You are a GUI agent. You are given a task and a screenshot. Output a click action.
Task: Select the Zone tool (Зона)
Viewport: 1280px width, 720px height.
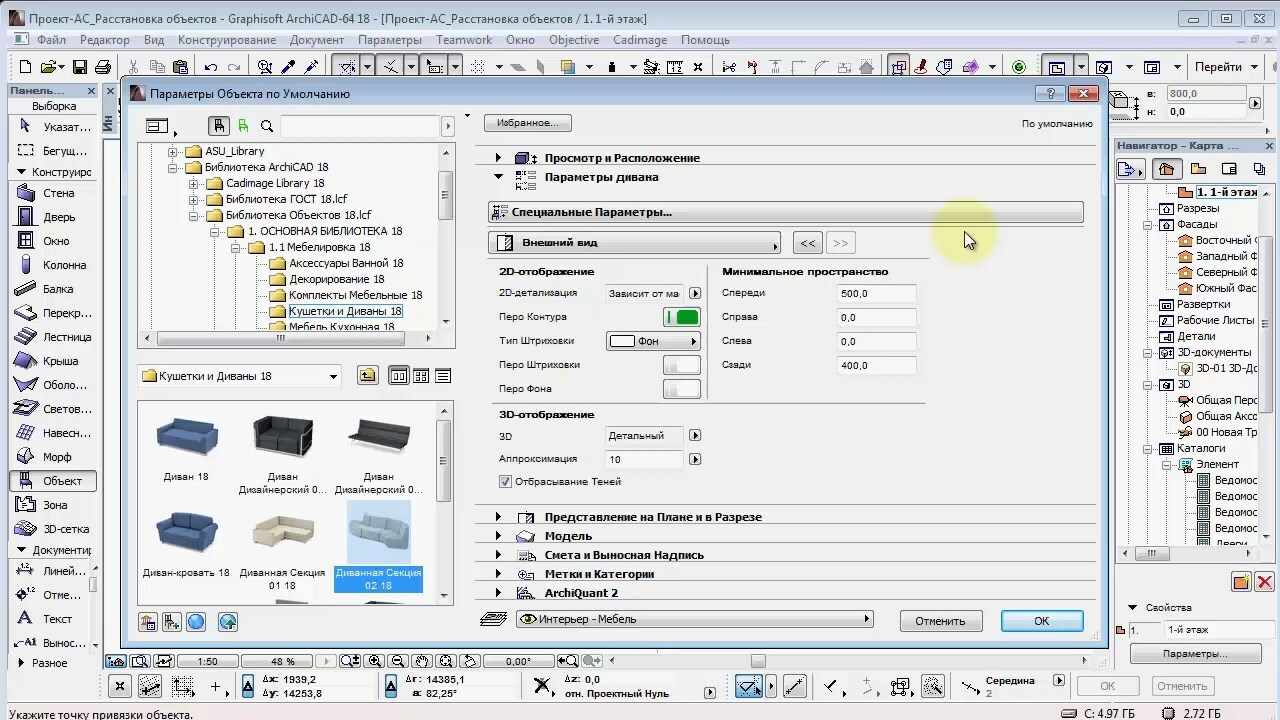coord(53,505)
